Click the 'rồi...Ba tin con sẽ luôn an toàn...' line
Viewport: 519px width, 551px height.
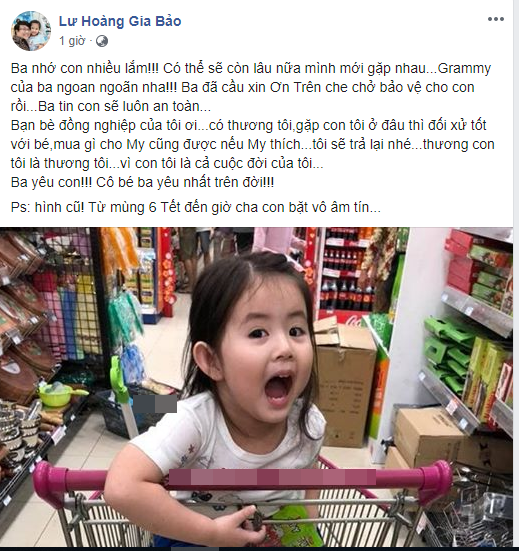111,106
